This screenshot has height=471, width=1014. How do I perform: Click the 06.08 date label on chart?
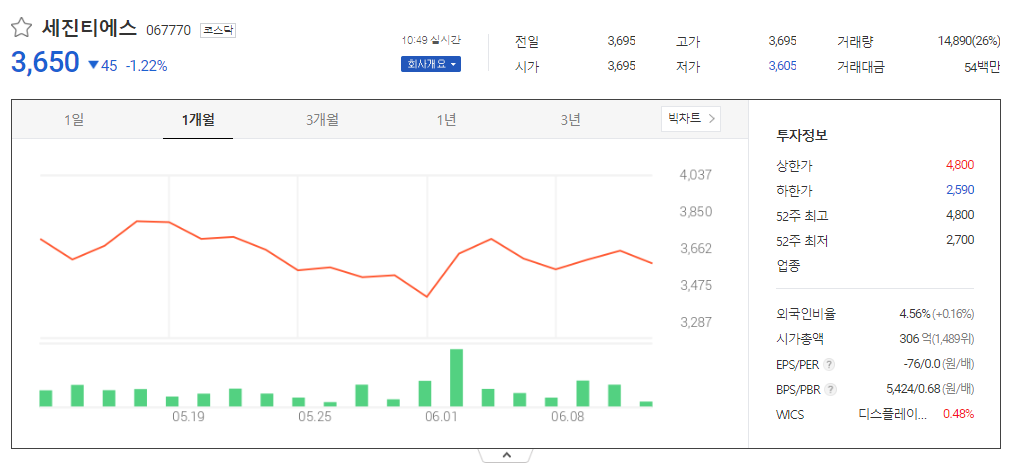point(568,417)
